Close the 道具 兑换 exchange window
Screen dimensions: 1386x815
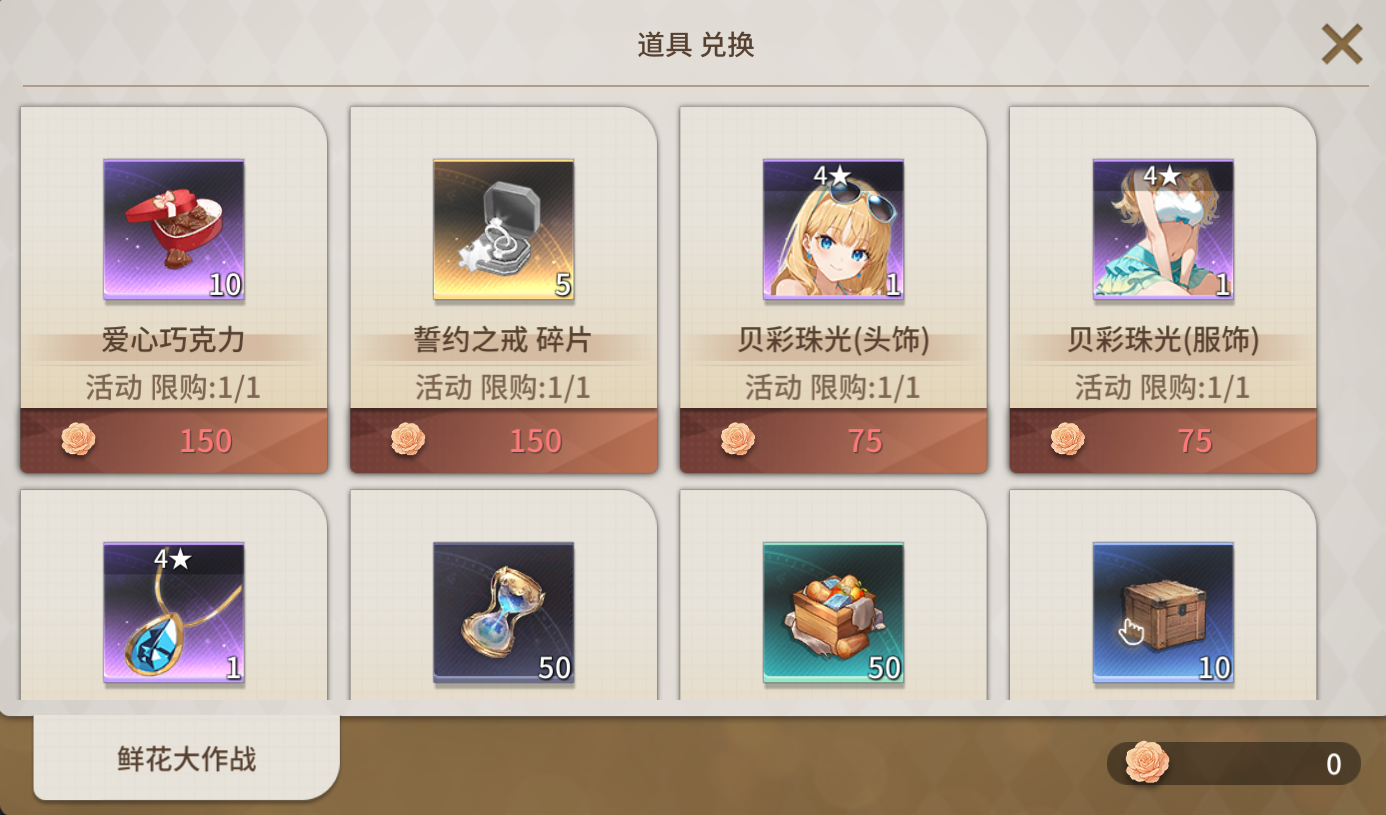[1342, 44]
